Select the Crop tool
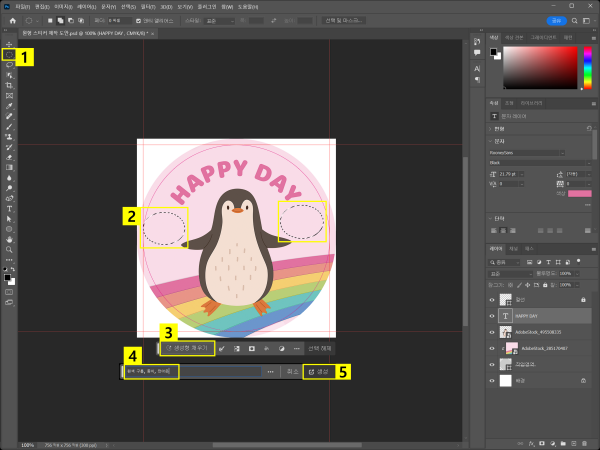600x450 pixels. (x=9, y=85)
